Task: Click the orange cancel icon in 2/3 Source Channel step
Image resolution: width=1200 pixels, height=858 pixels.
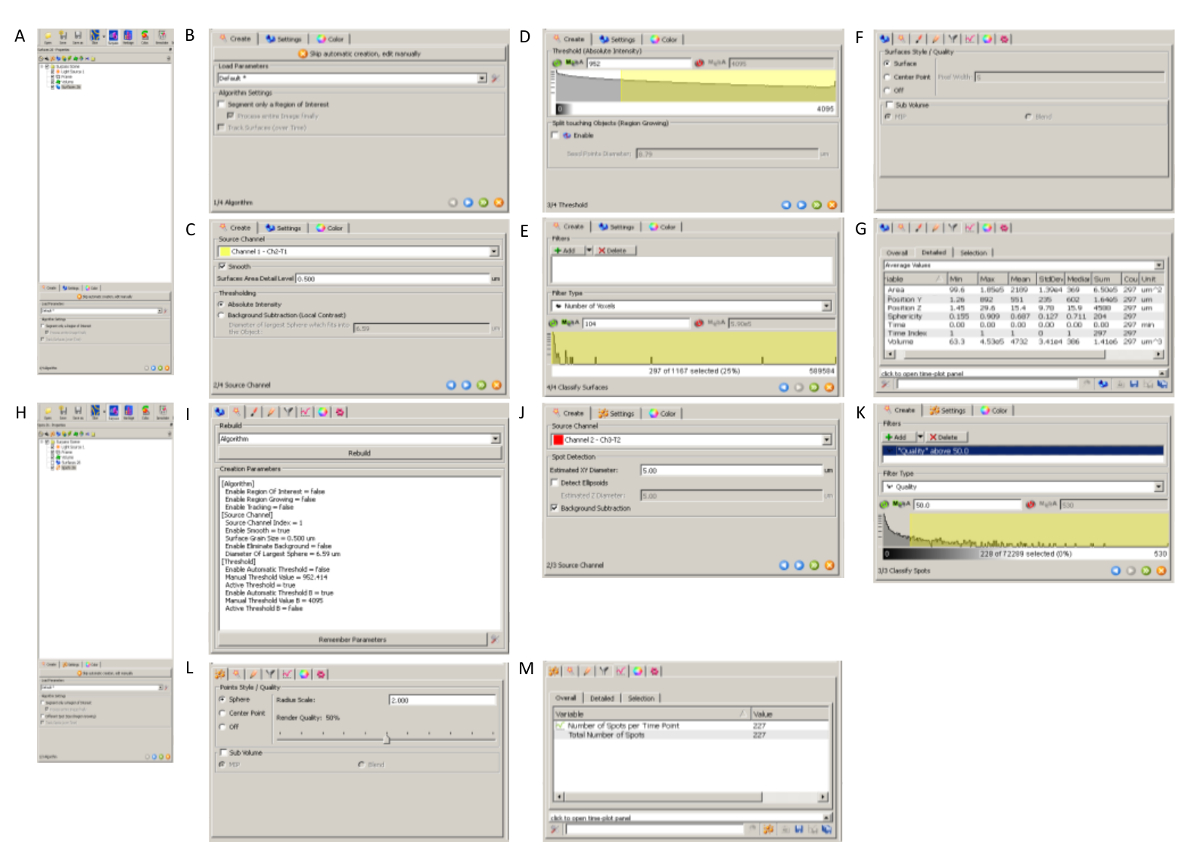Action: click(831, 565)
